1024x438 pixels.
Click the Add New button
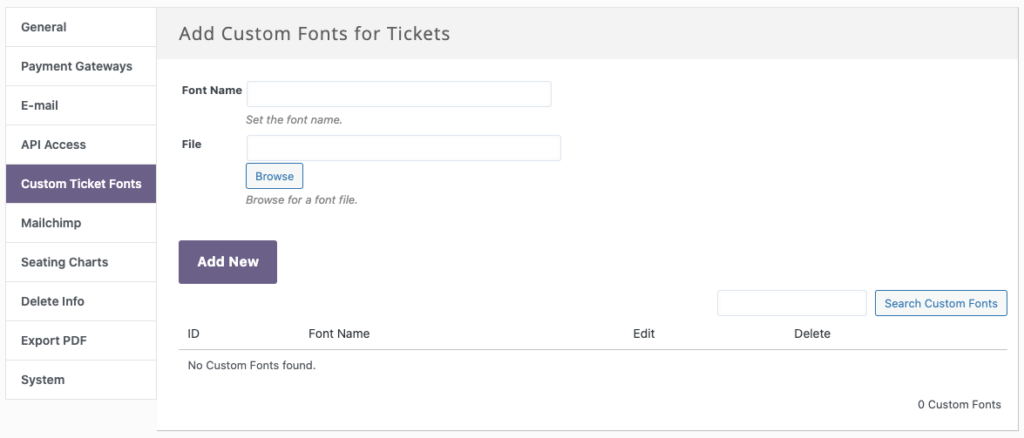[x=228, y=262]
